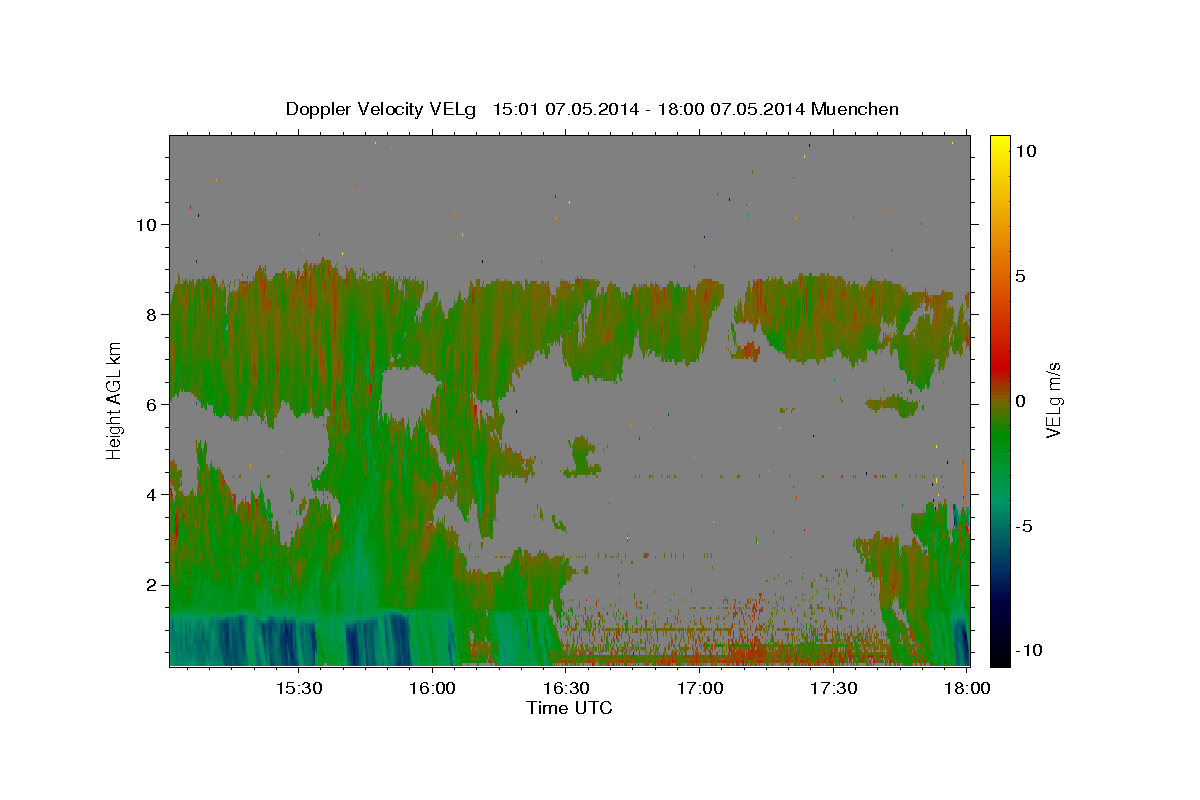This screenshot has height=800, width=1200.
Task: Click the 'Height AGL km' axis label
Action: pyautogui.click(x=114, y=401)
